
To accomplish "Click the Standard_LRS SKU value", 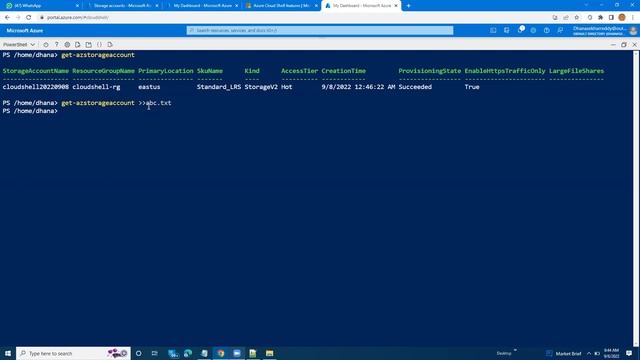I will pos(219,87).
